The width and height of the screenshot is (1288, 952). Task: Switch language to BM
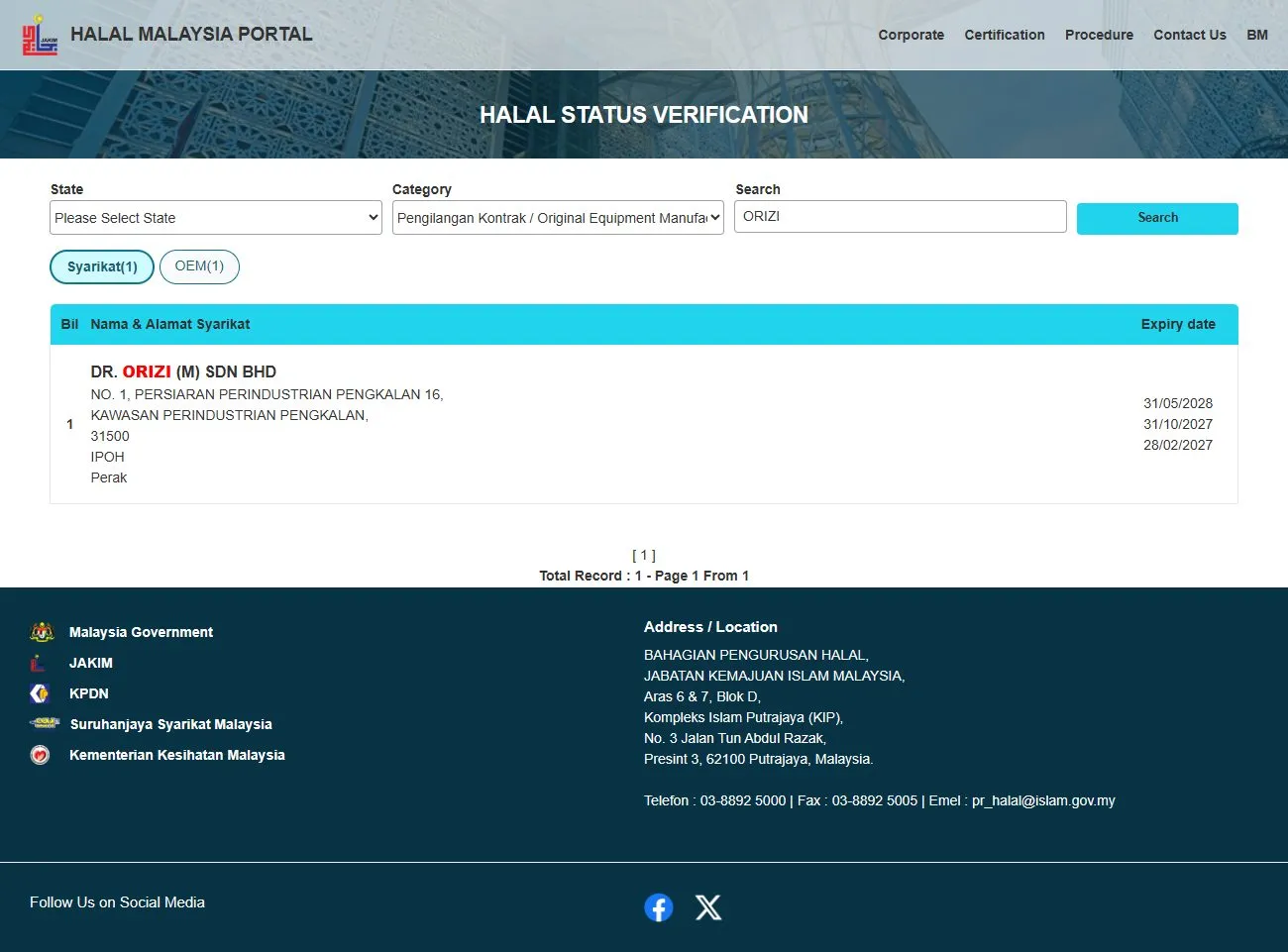click(1257, 35)
